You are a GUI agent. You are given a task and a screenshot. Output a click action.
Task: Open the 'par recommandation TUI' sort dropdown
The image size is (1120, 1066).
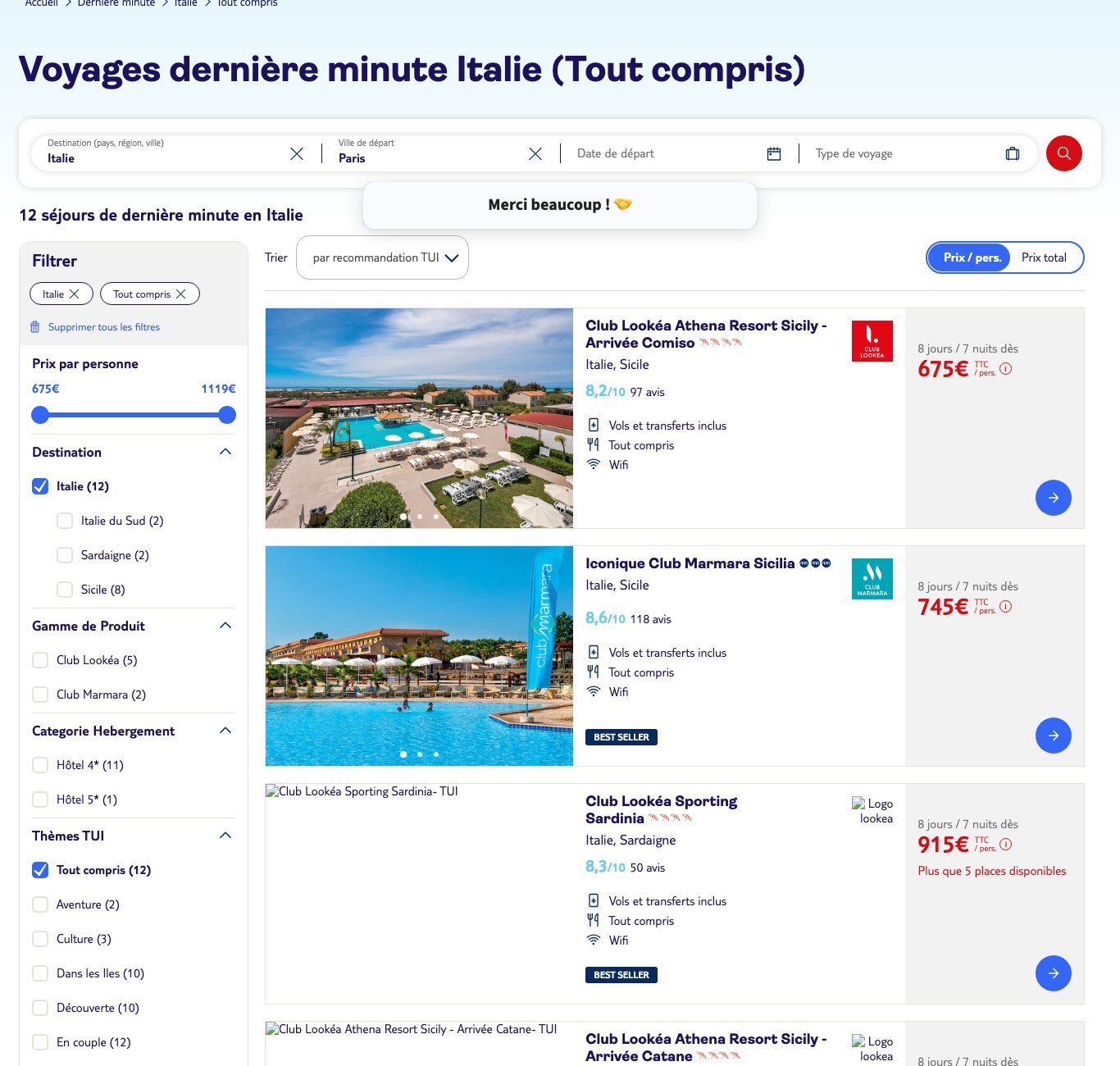pyautogui.click(x=382, y=257)
